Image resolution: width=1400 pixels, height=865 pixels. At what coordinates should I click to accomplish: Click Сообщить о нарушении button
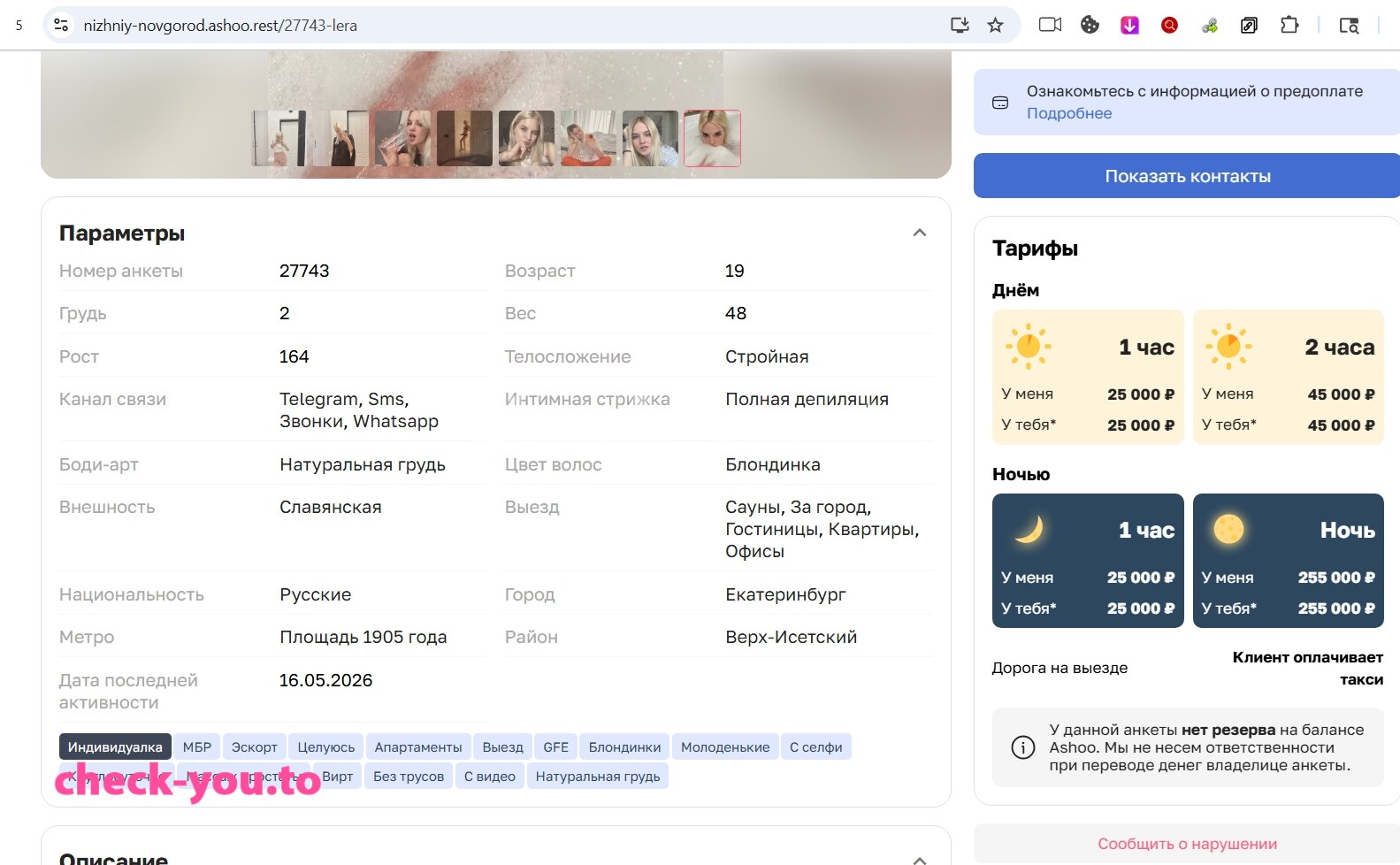pyautogui.click(x=1187, y=844)
